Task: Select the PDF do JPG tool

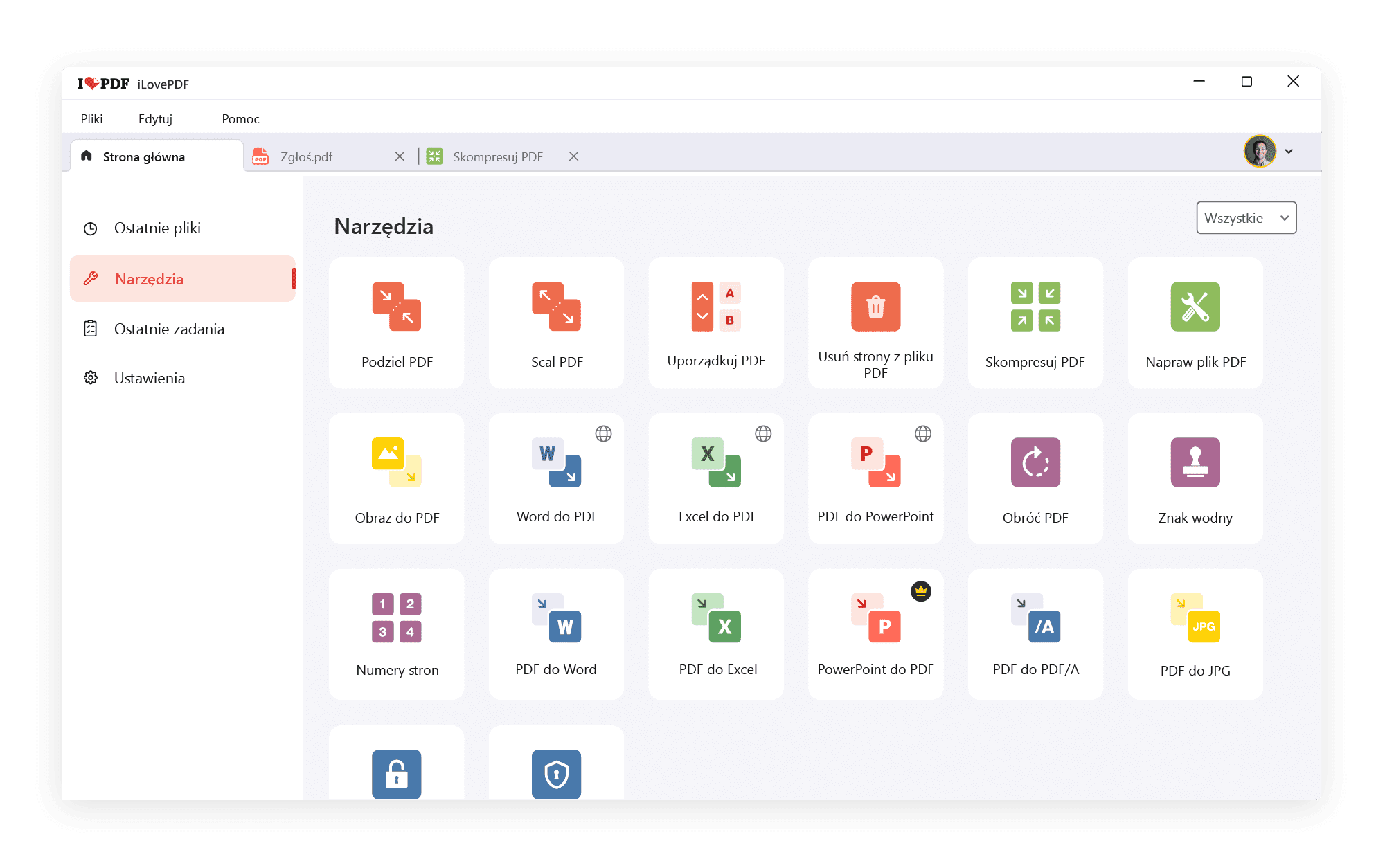Action: click(x=1195, y=634)
